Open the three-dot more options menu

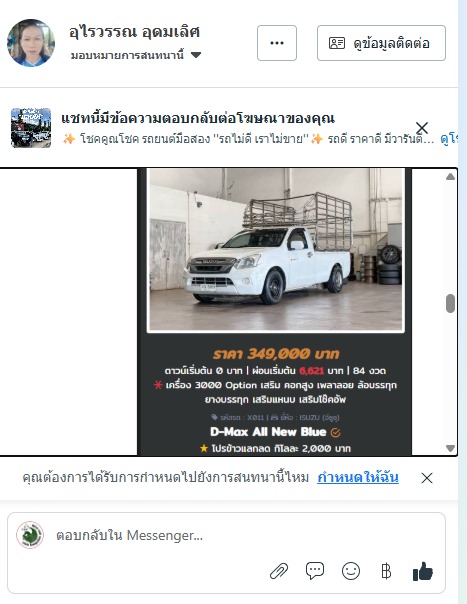click(277, 43)
